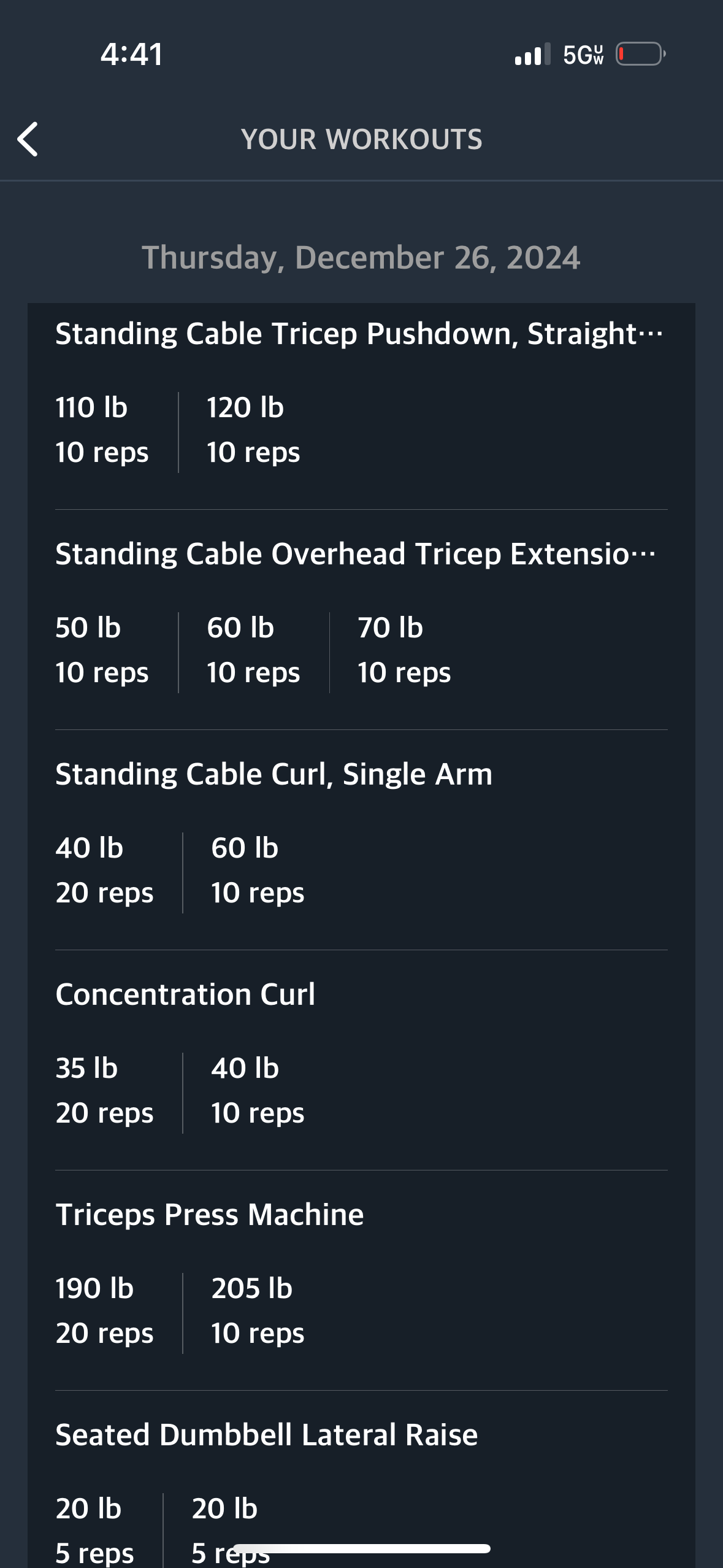723x1568 pixels.
Task: Tap the 5G network indicator
Action: click(x=583, y=55)
